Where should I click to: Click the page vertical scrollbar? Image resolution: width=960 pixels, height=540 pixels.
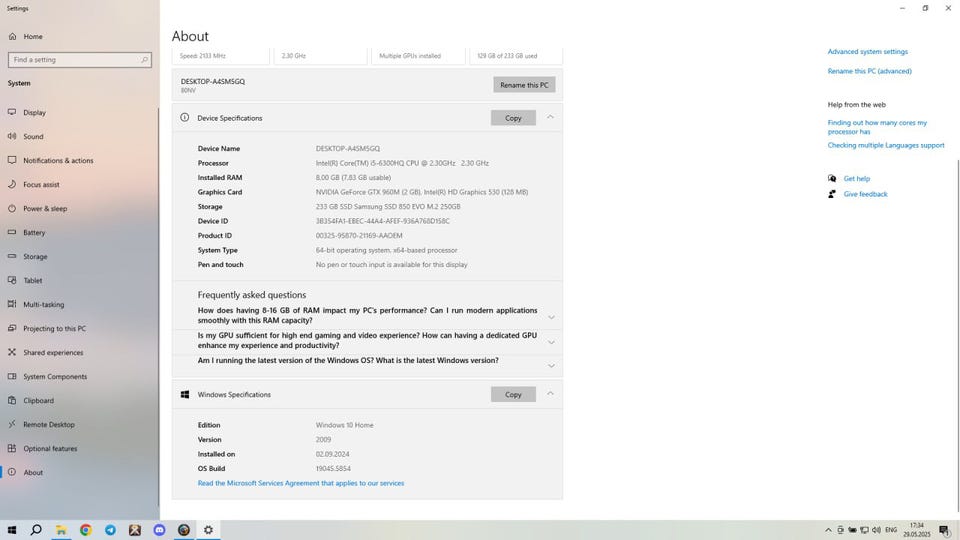point(958,336)
